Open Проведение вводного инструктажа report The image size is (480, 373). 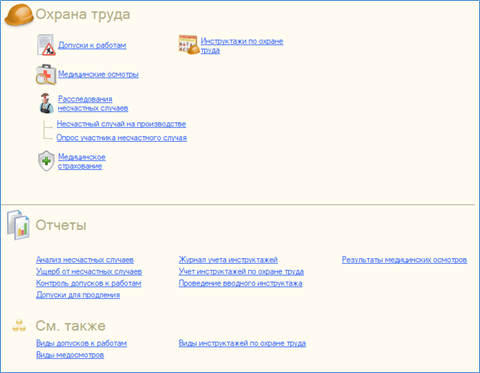point(241,283)
